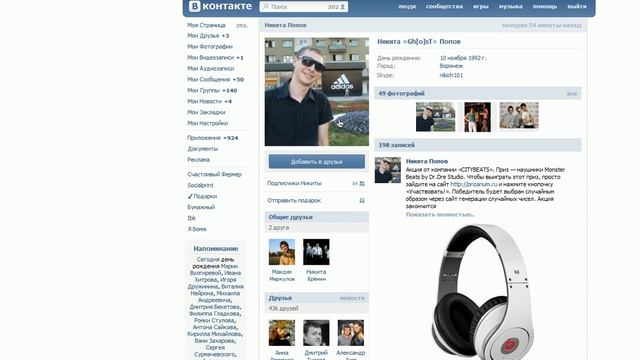Viewport: 640px width, 360px height.
Task: Open Мои Фотографии in the sidebar
Action: [x=210, y=47]
